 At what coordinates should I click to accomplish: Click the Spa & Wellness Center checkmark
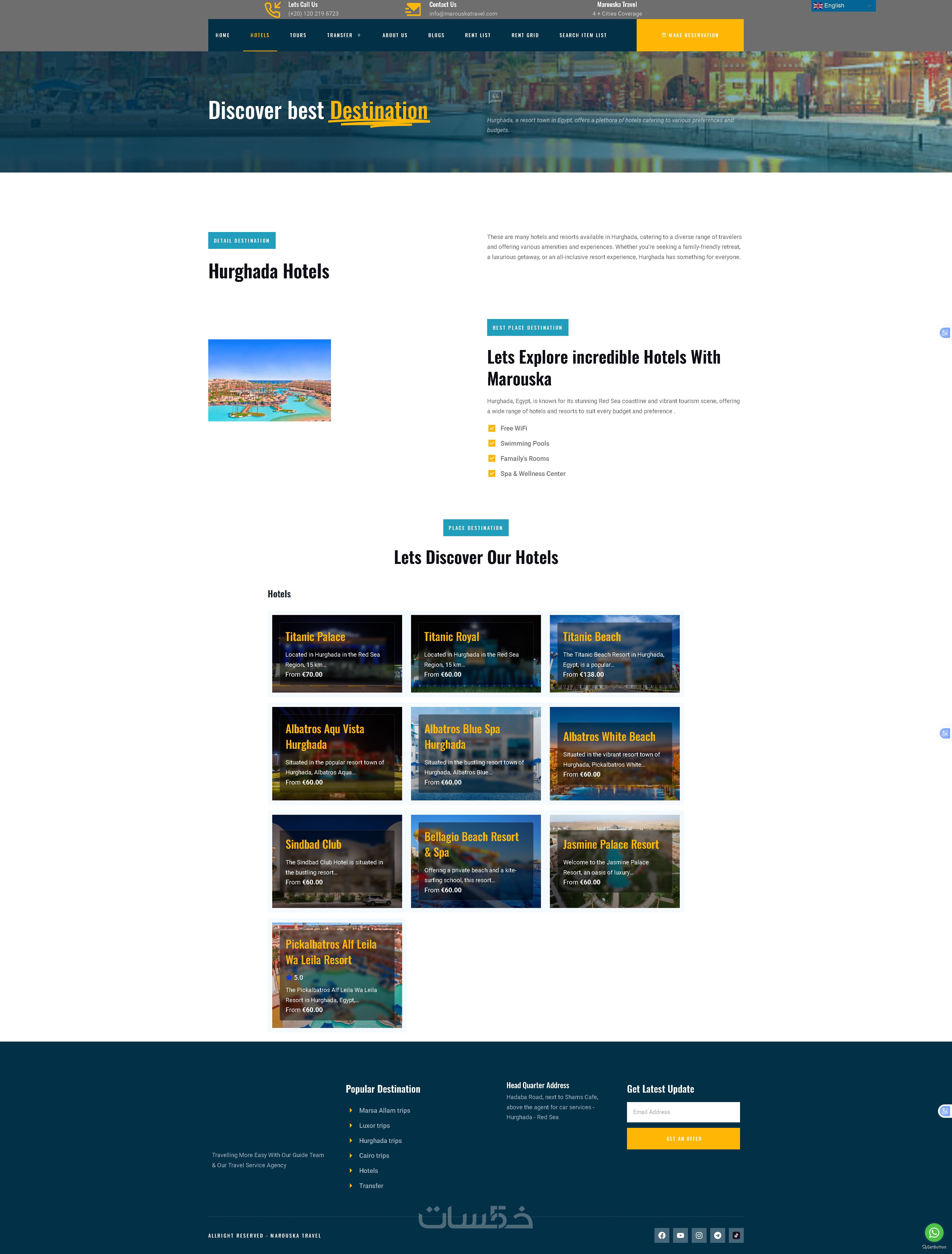tap(492, 474)
